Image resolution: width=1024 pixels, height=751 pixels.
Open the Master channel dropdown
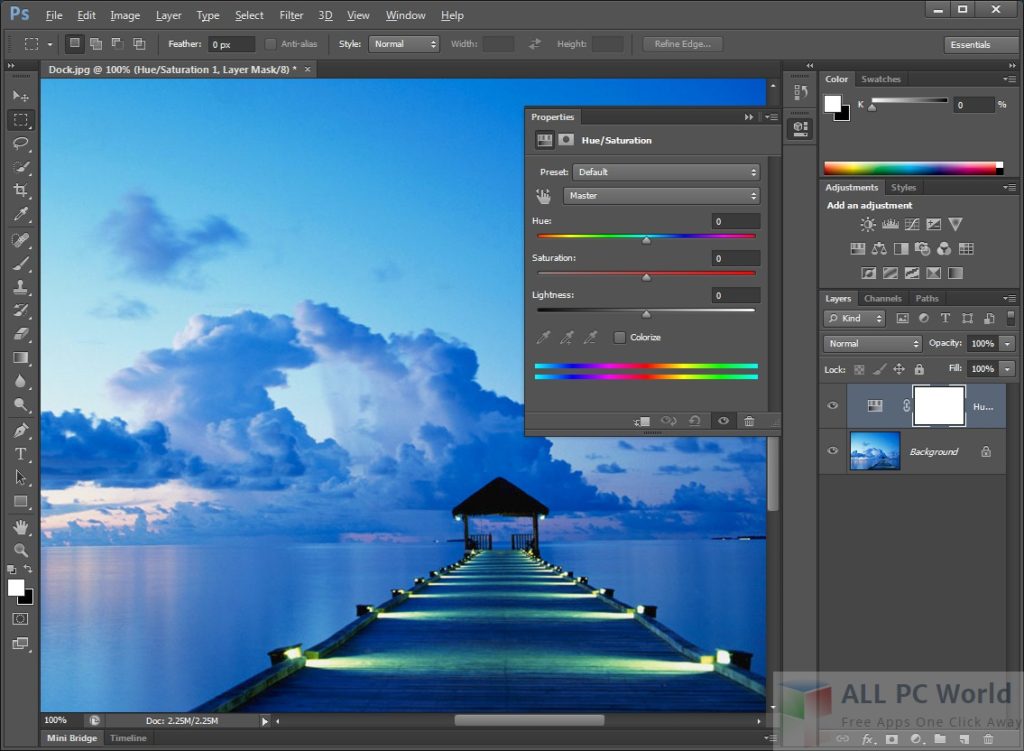[x=661, y=196]
